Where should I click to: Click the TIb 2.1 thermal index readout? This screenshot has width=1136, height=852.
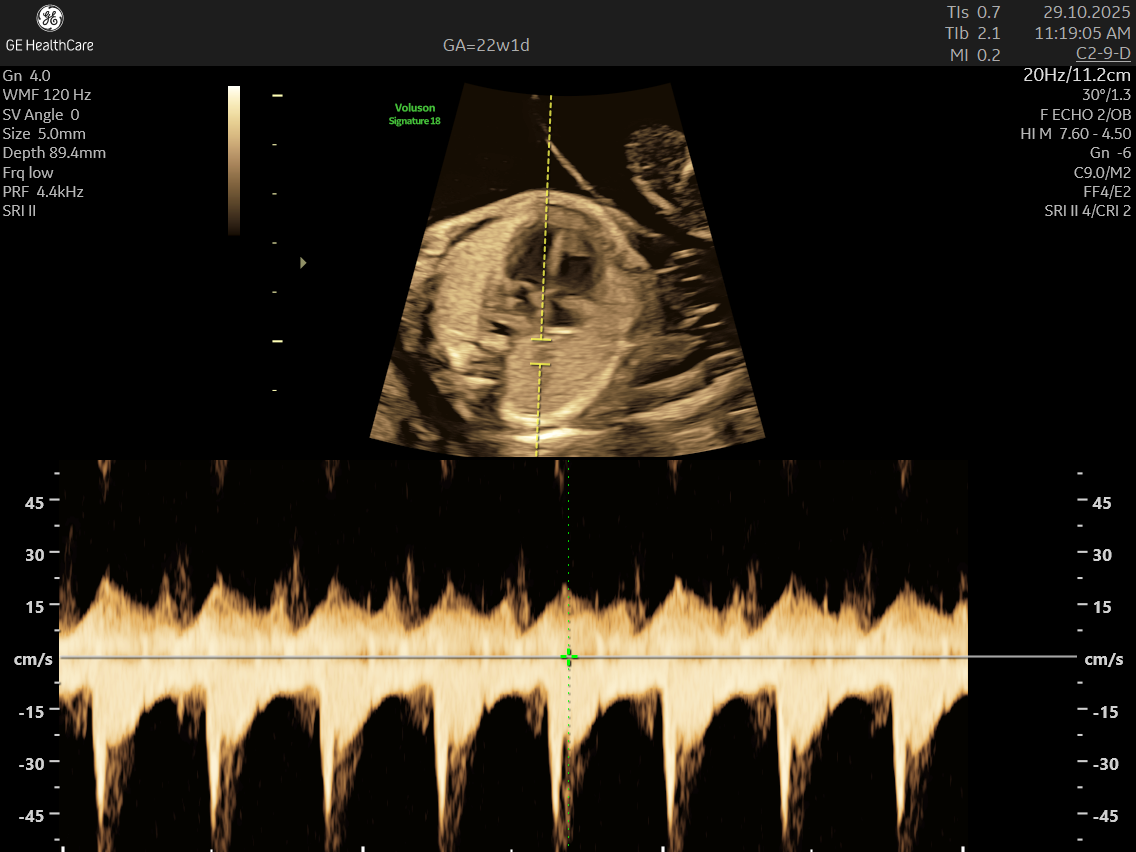pos(973,33)
